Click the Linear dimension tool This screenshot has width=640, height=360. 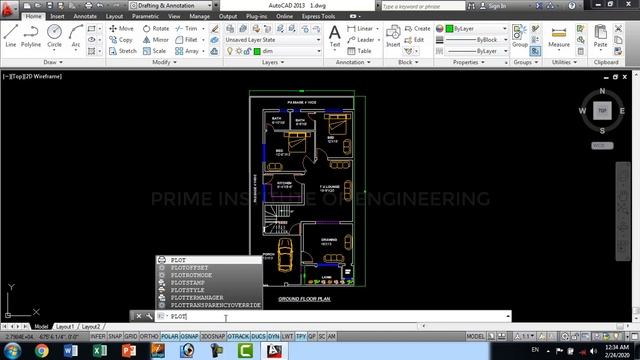(360, 29)
